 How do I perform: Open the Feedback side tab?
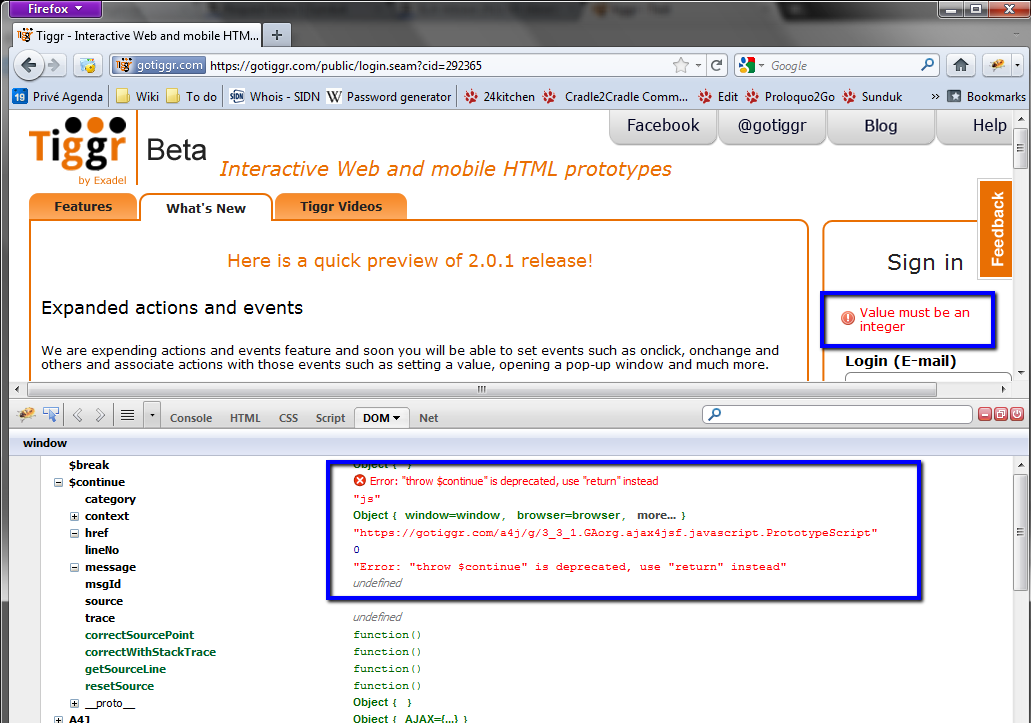point(996,229)
